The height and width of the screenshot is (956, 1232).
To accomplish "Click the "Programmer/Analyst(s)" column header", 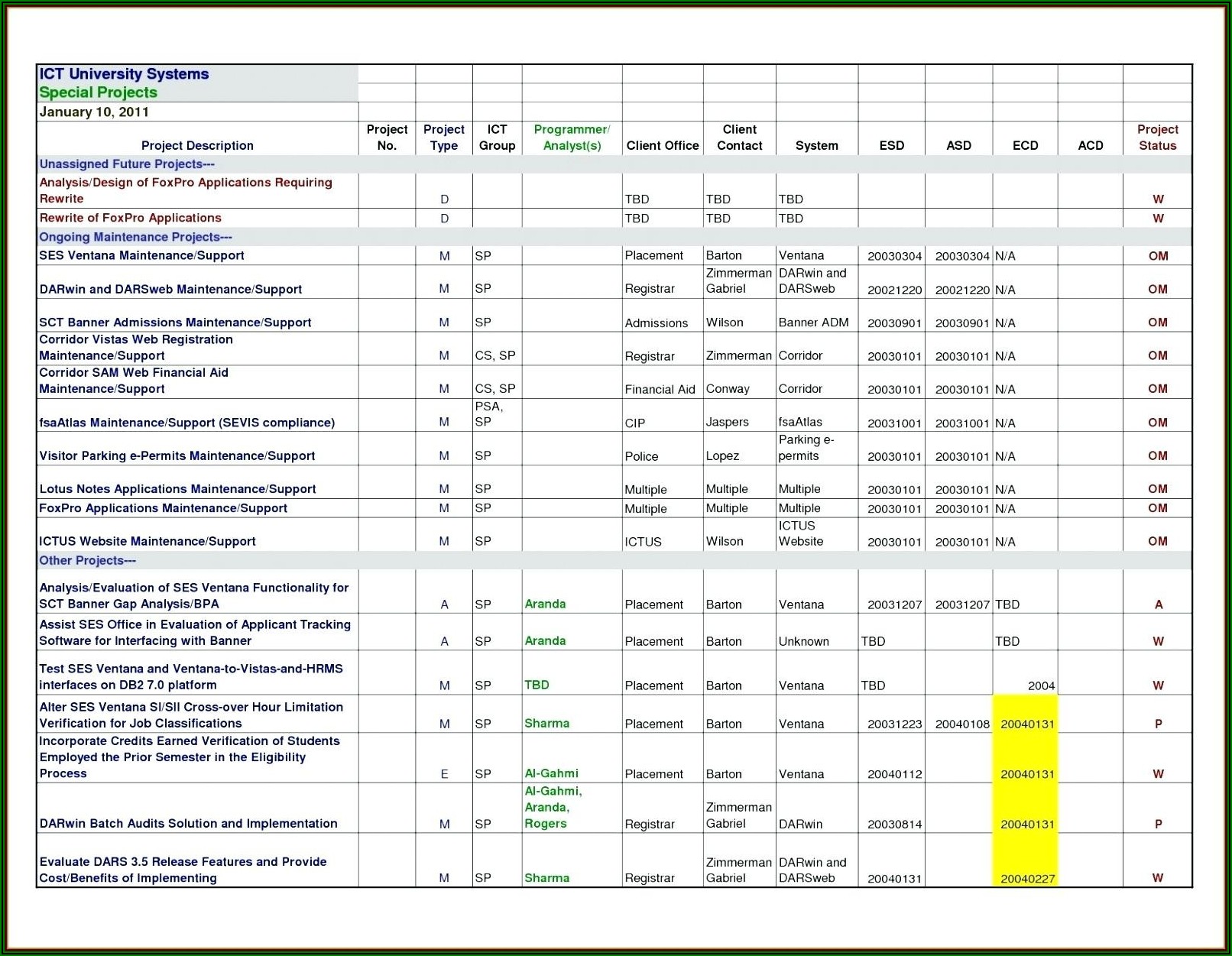I will [x=572, y=138].
